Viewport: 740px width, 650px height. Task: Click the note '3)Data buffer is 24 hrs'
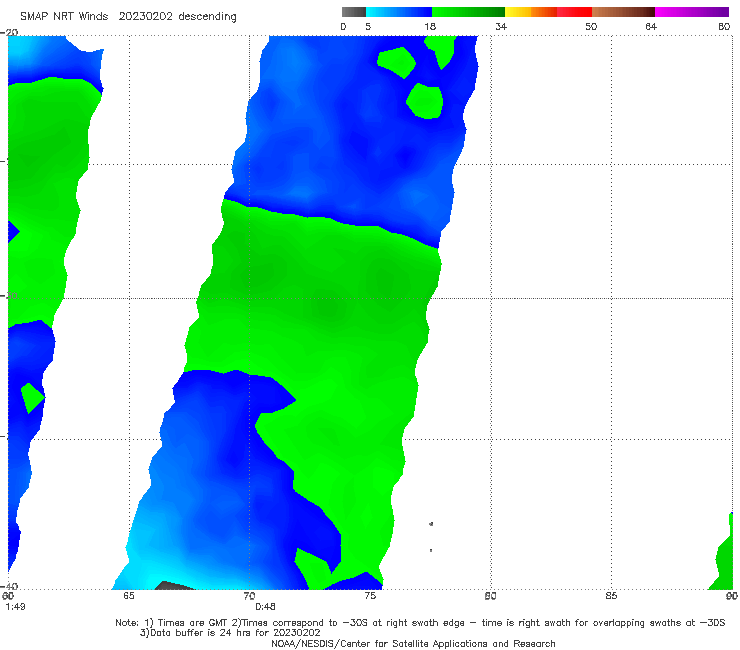230,633
